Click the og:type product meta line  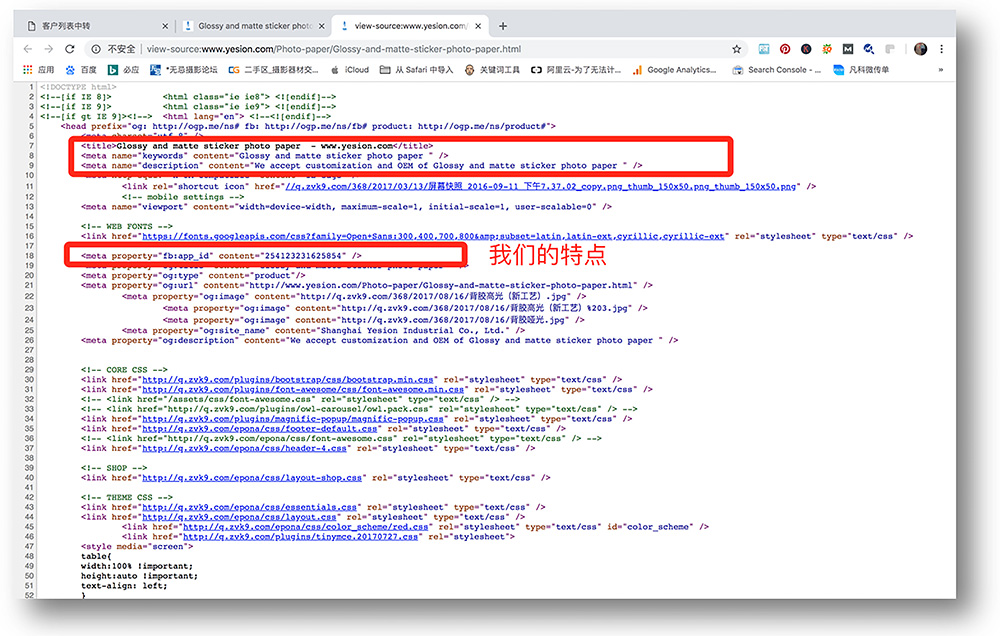pos(193,276)
